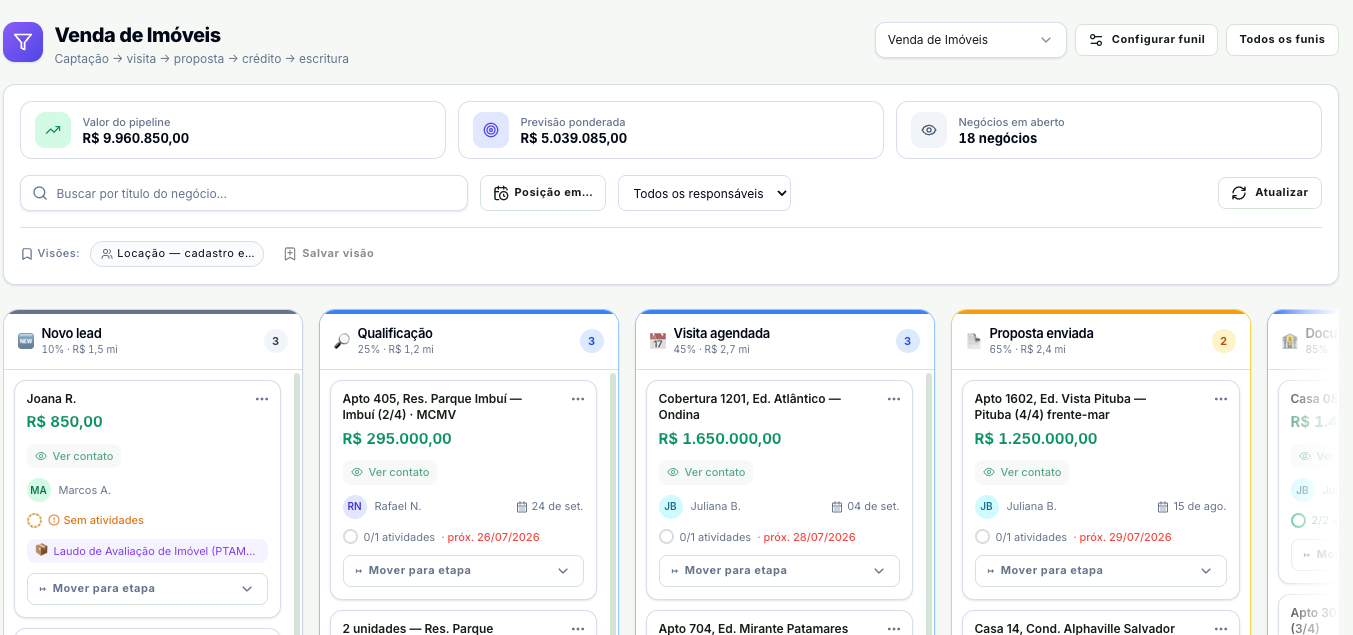Click próx. 26/07/2026 on Apto 405 card

(493, 537)
